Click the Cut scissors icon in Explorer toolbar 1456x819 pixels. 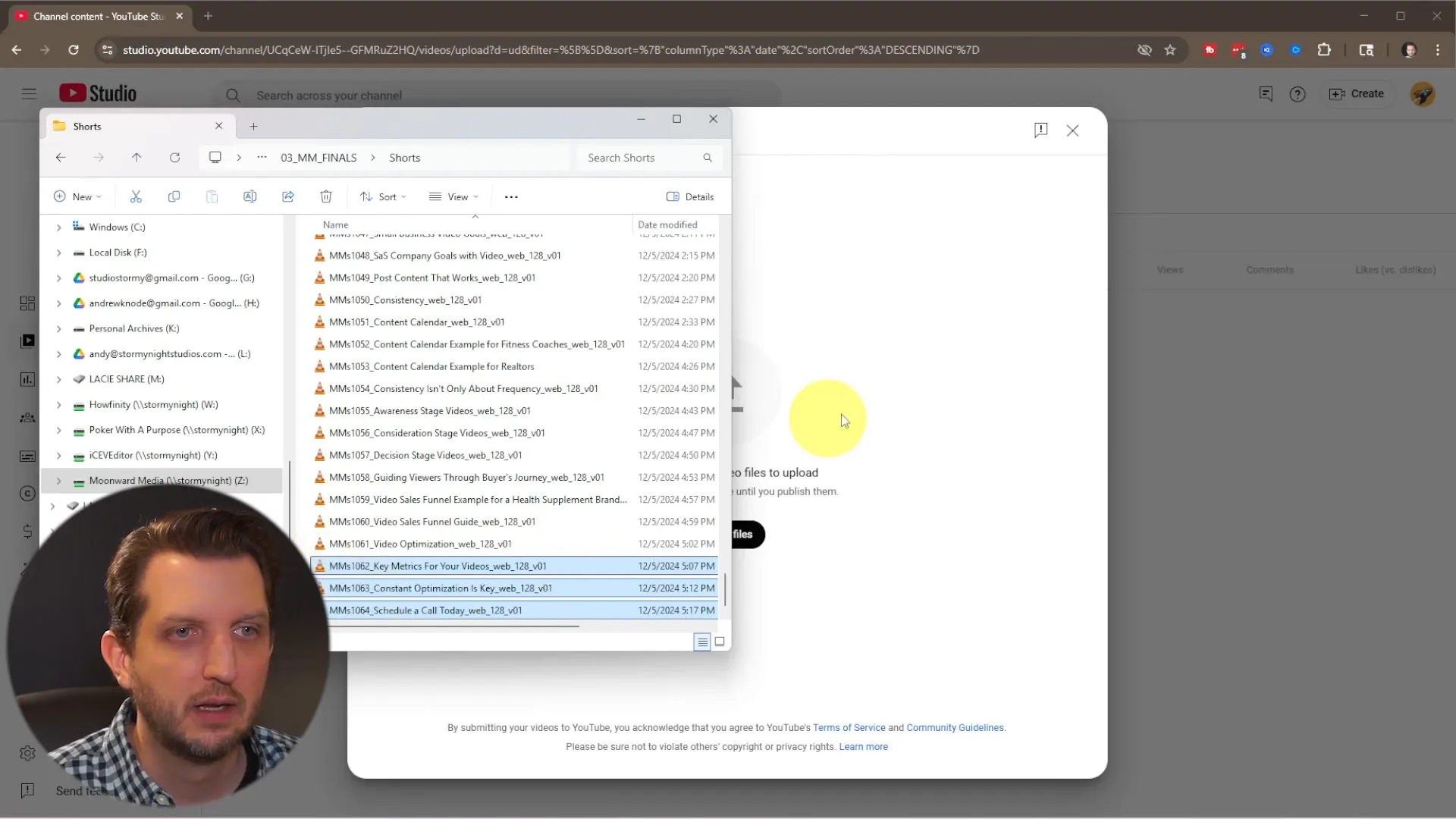pyautogui.click(x=136, y=196)
